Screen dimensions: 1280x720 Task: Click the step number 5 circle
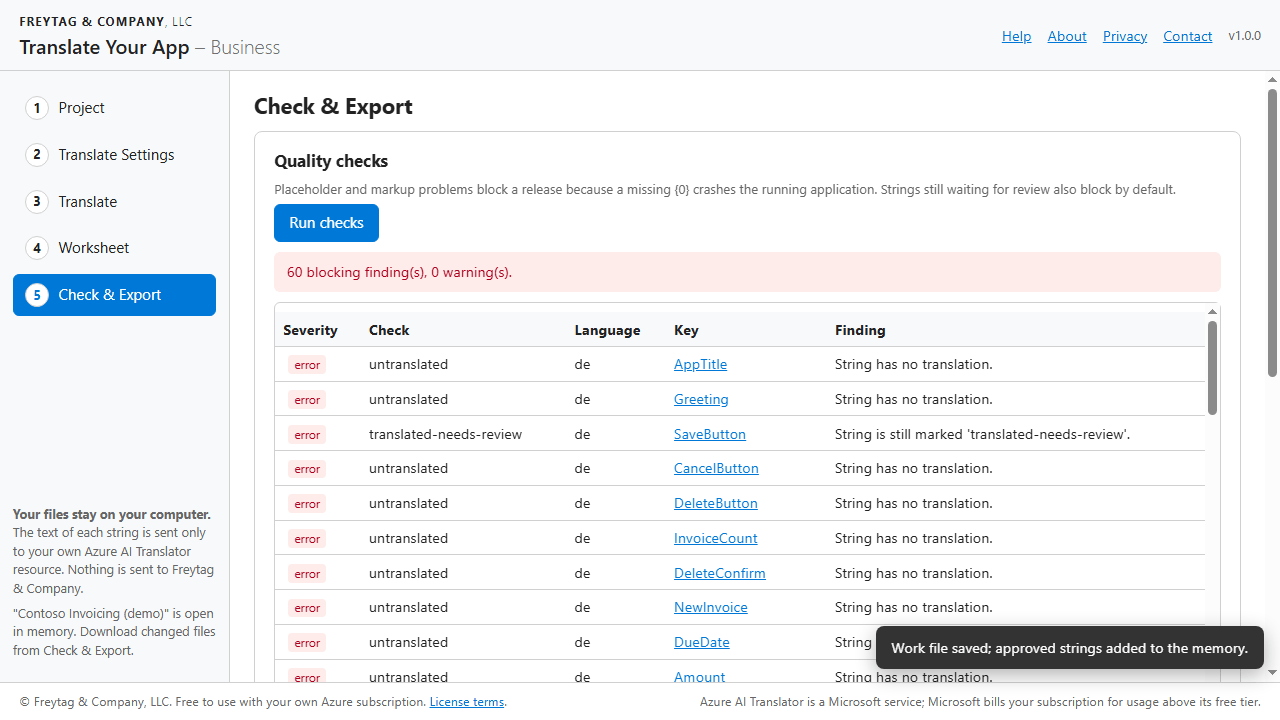pos(37,295)
